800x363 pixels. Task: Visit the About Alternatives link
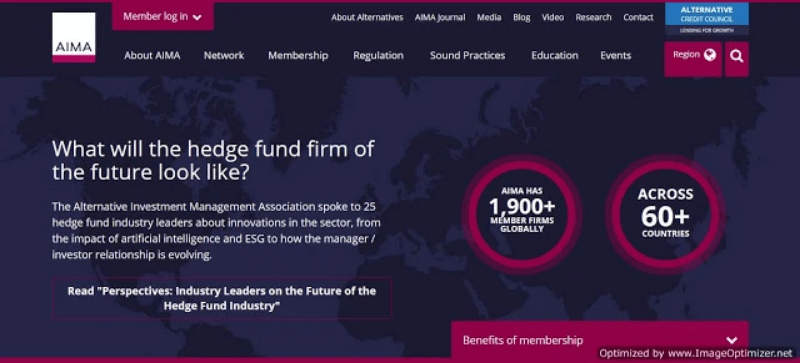[x=367, y=17]
